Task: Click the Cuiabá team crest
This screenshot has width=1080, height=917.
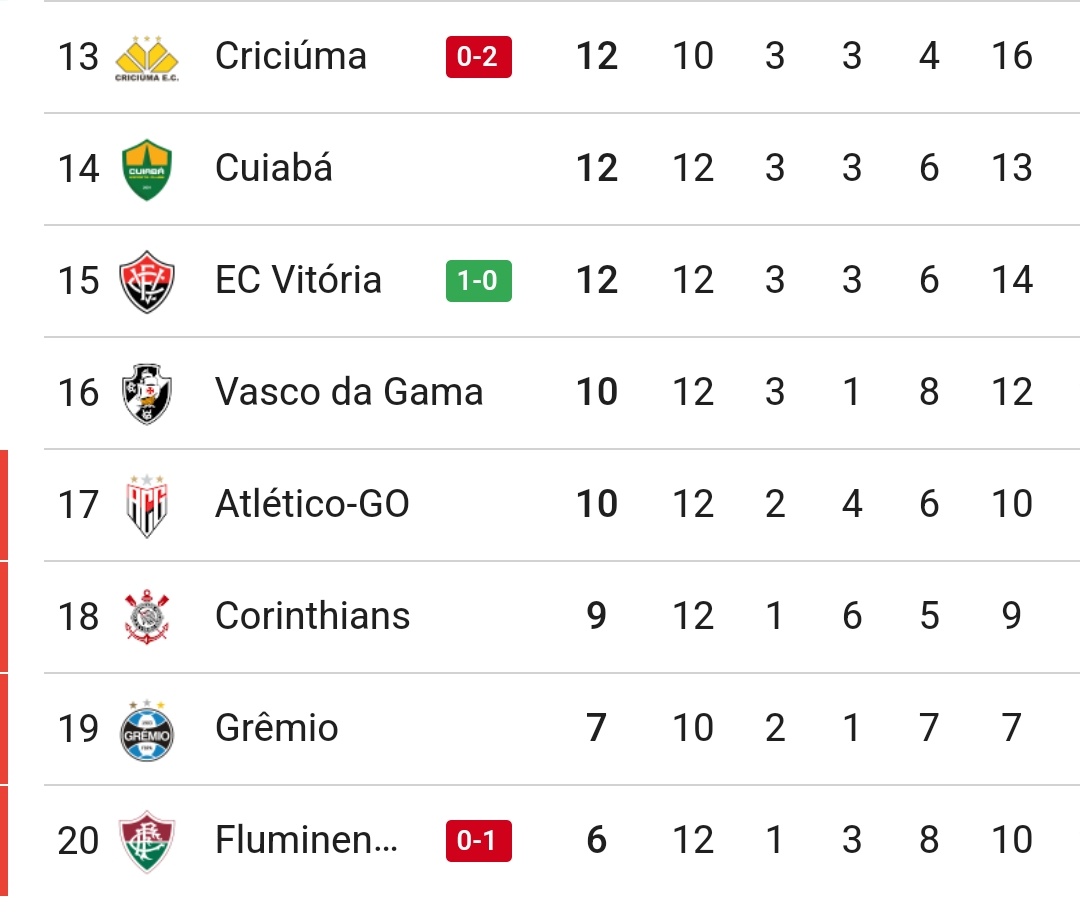Action: point(147,169)
